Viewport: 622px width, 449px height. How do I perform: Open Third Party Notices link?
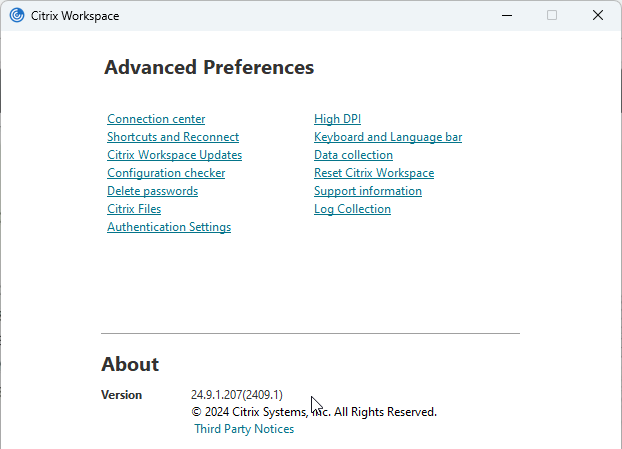tap(244, 429)
